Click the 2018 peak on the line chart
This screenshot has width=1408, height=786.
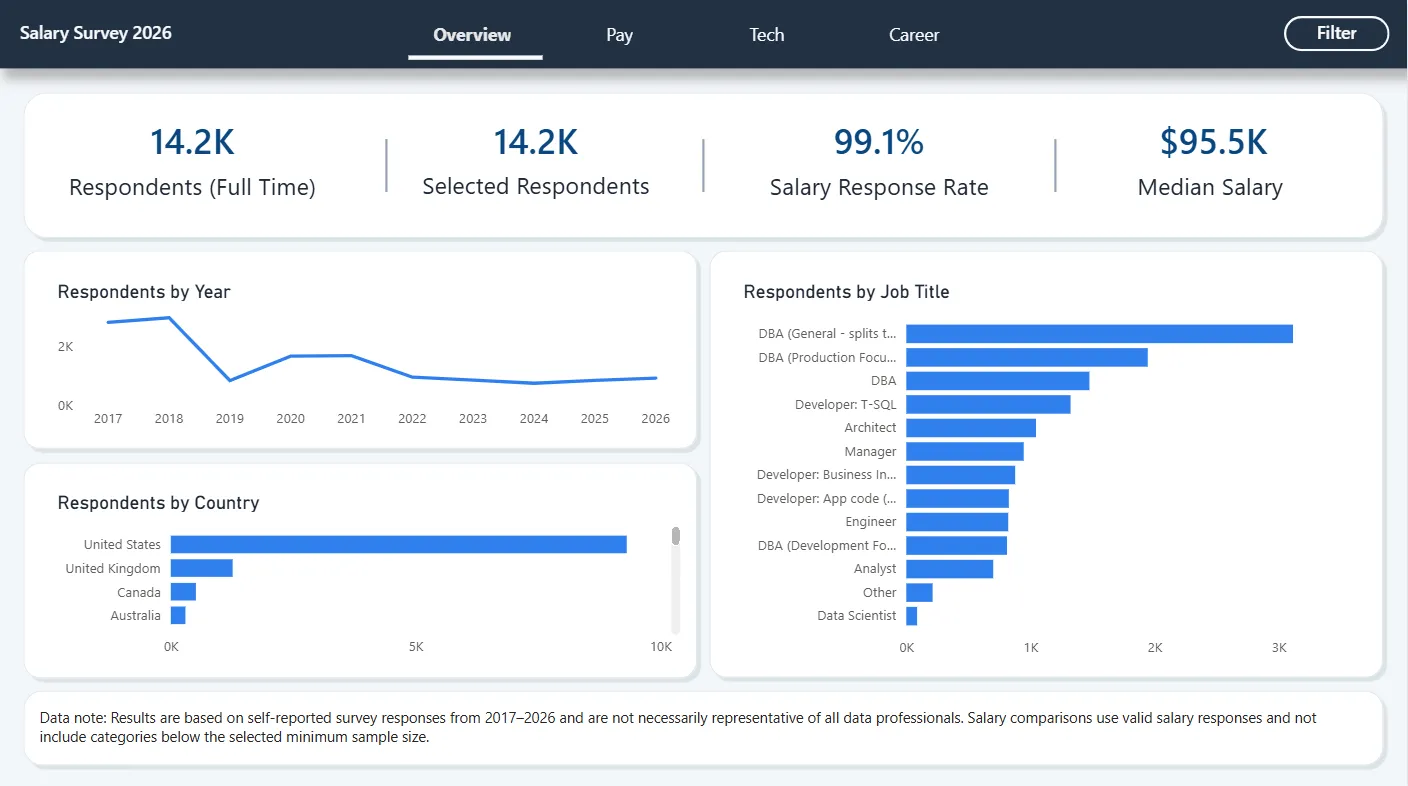(169, 317)
